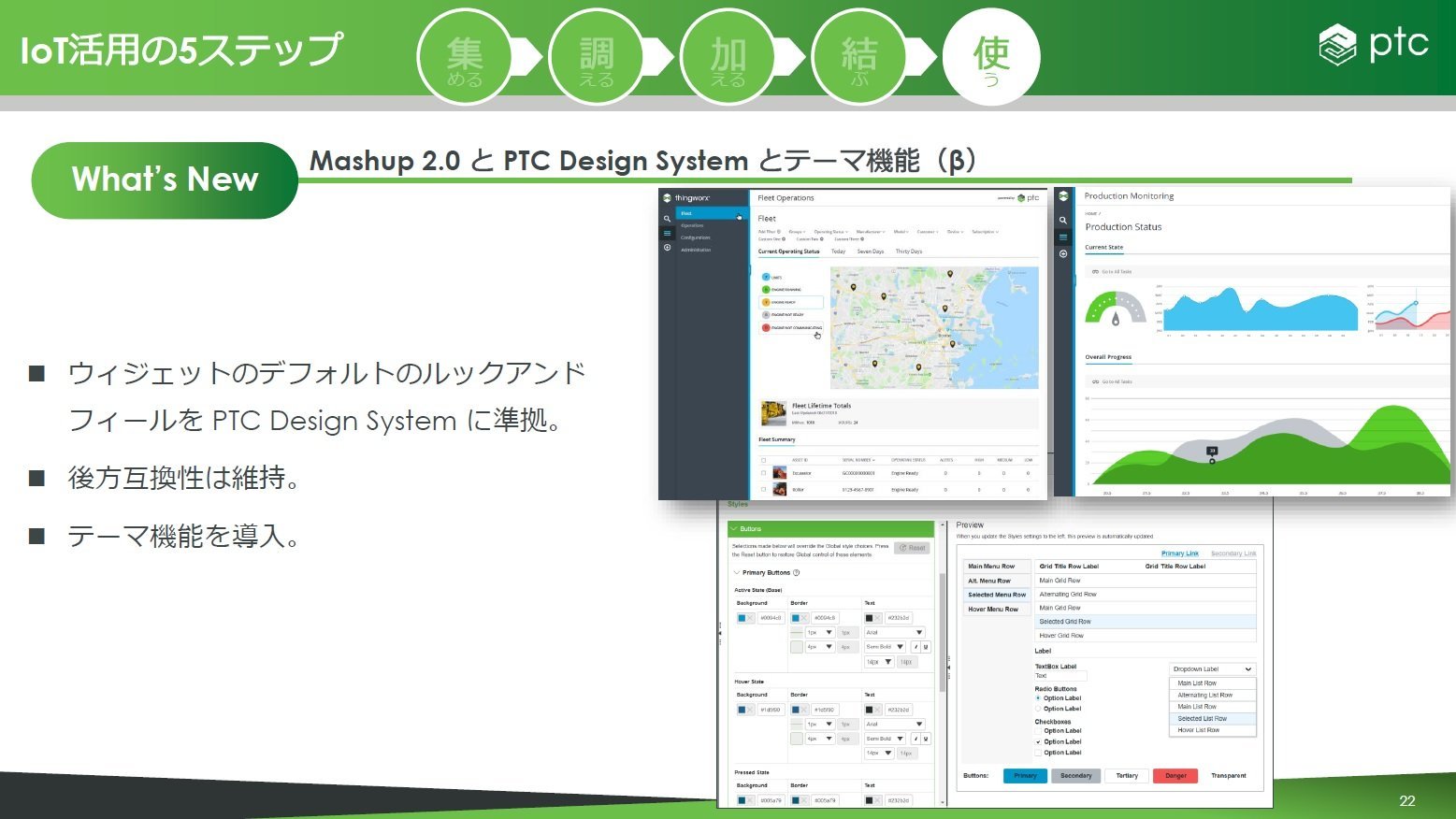This screenshot has height=819, width=1456.
Task: Check the first Option Label checkbox under Checkboxes
Action: point(1038,731)
